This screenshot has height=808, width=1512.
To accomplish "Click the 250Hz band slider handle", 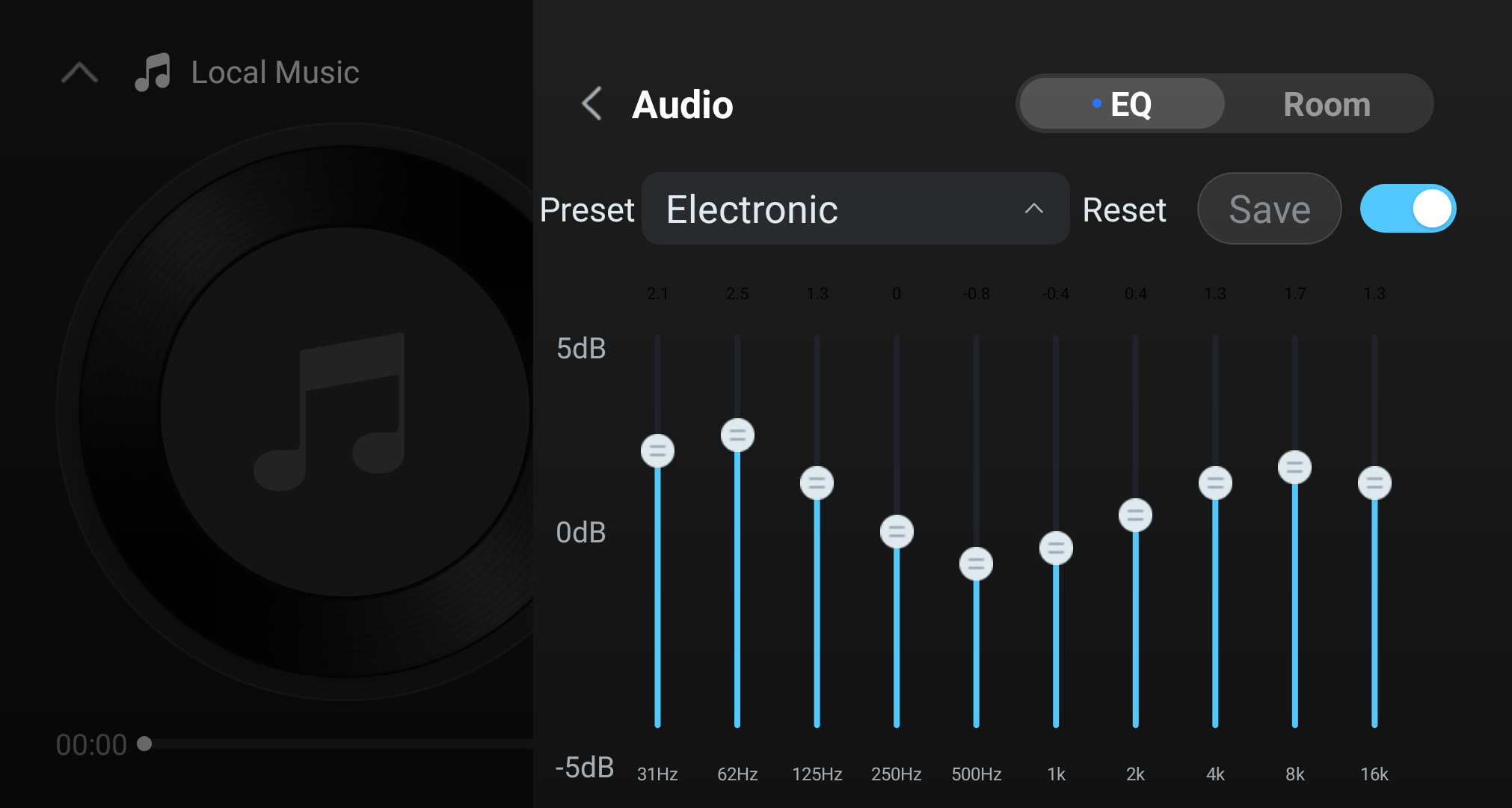I will [897, 531].
